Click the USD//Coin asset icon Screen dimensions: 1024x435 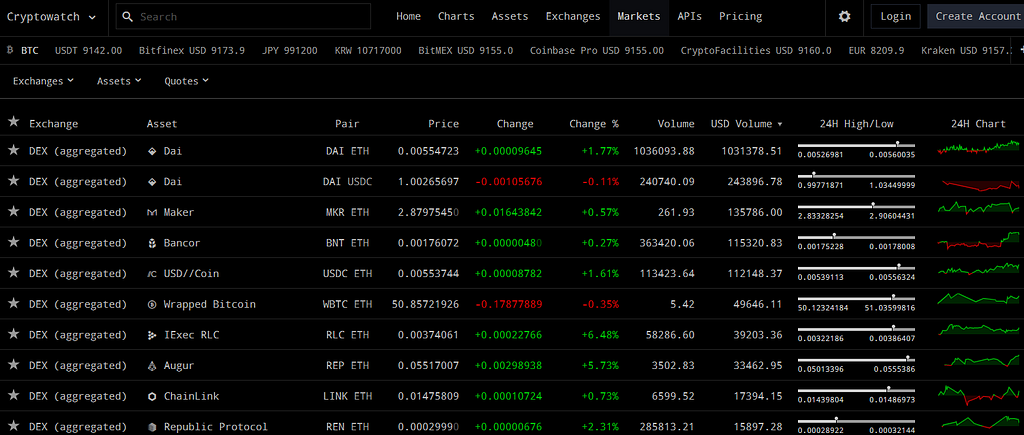point(152,274)
